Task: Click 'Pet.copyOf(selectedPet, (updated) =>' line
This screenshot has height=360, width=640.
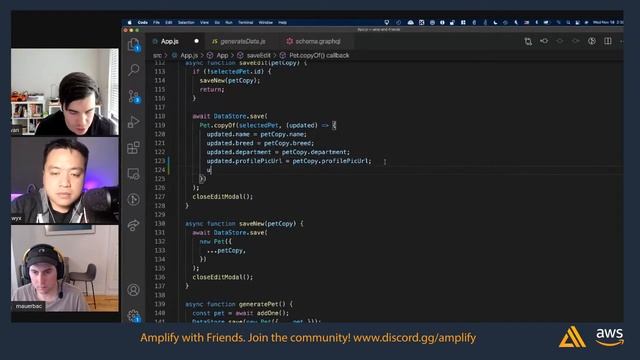Action: 268,125
